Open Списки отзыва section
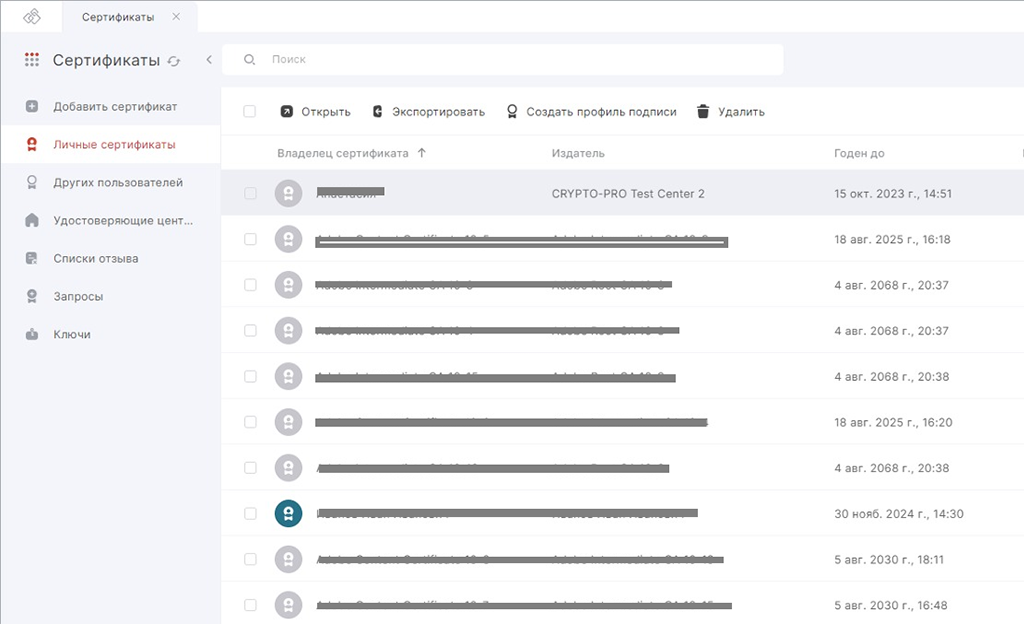1024x624 pixels. click(x=96, y=258)
